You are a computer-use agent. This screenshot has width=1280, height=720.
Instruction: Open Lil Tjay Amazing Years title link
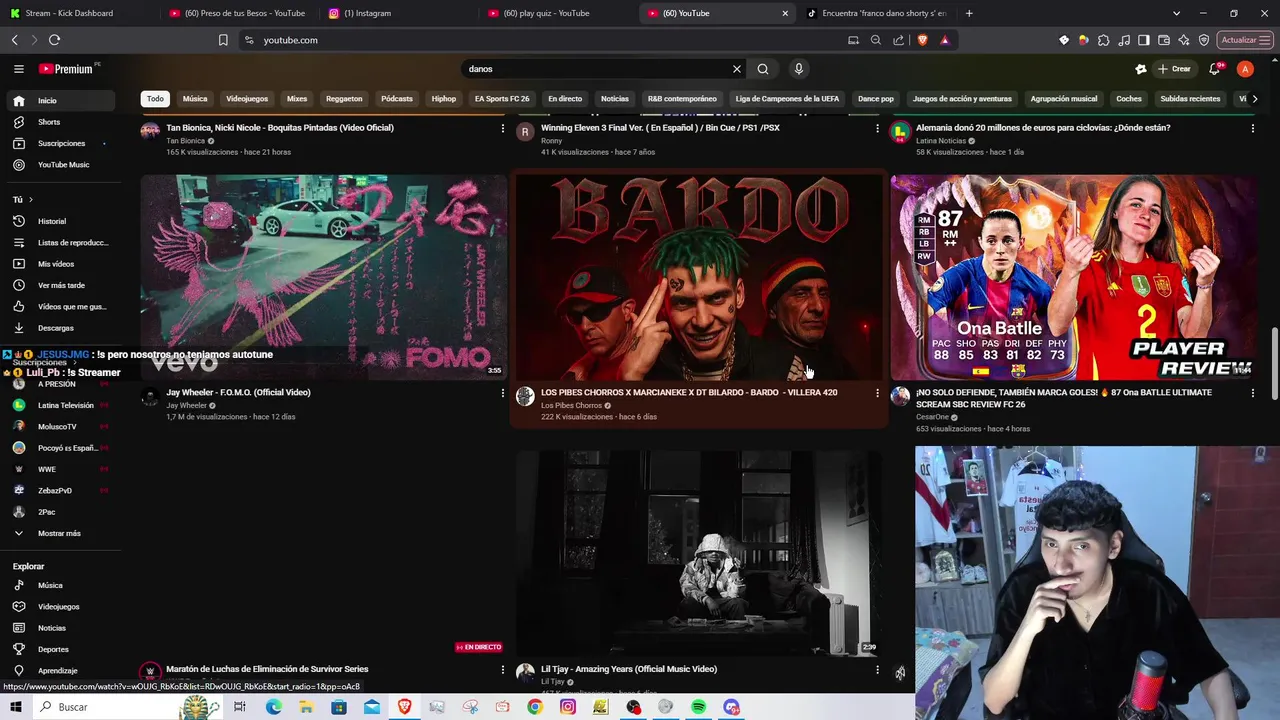tap(629, 669)
